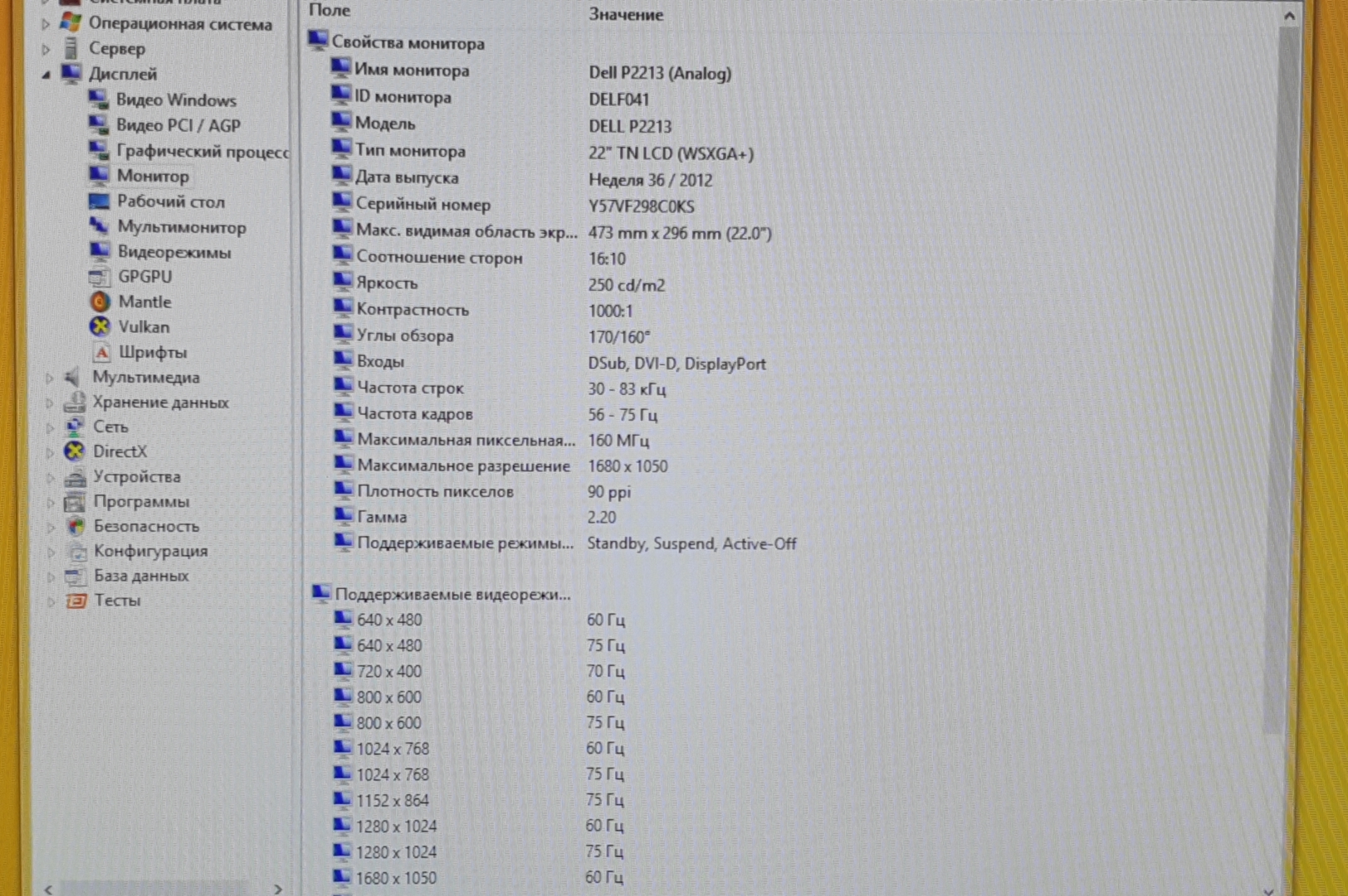Click the Поле column header
The height and width of the screenshot is (896, 1348).
(330, 10)
